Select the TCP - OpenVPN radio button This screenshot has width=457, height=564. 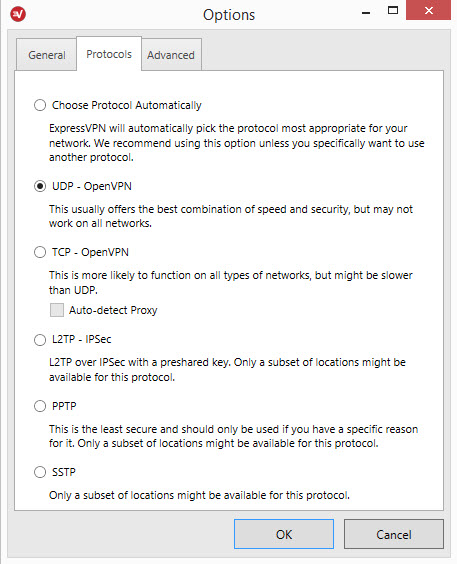tap(40, 252)
